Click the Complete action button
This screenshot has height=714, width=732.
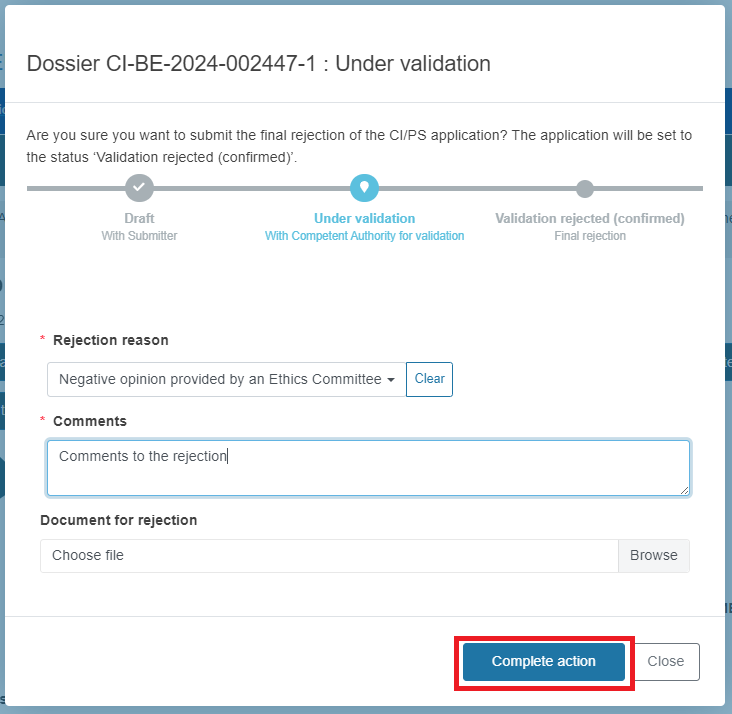(543, 661)
